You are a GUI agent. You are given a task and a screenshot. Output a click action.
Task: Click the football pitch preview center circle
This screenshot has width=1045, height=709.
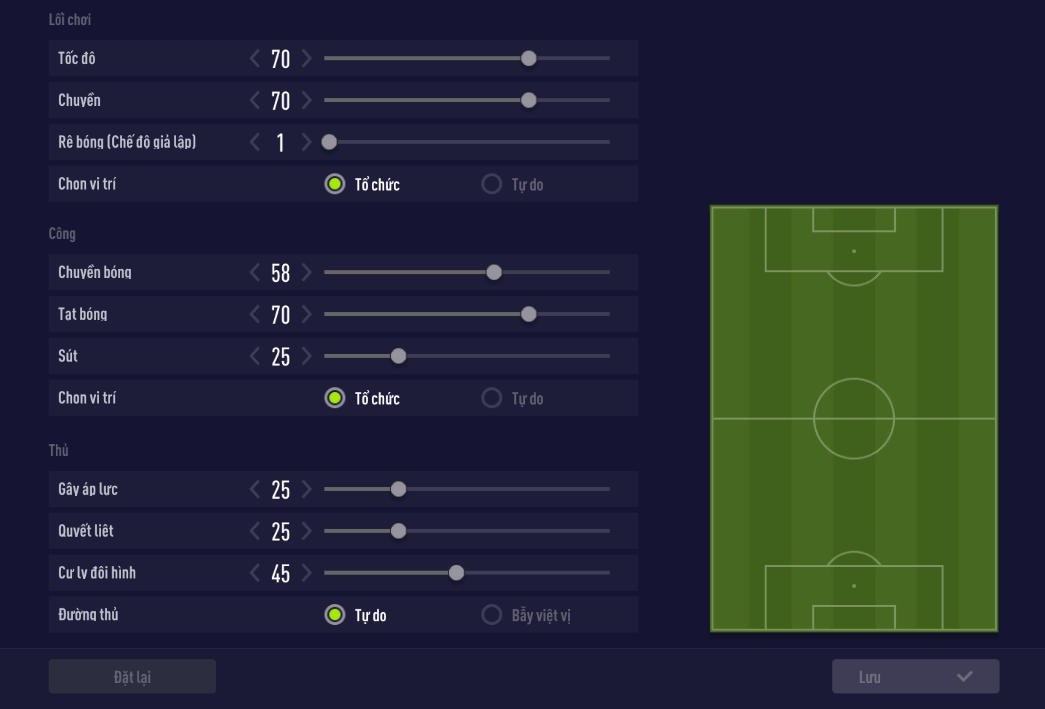853,418
